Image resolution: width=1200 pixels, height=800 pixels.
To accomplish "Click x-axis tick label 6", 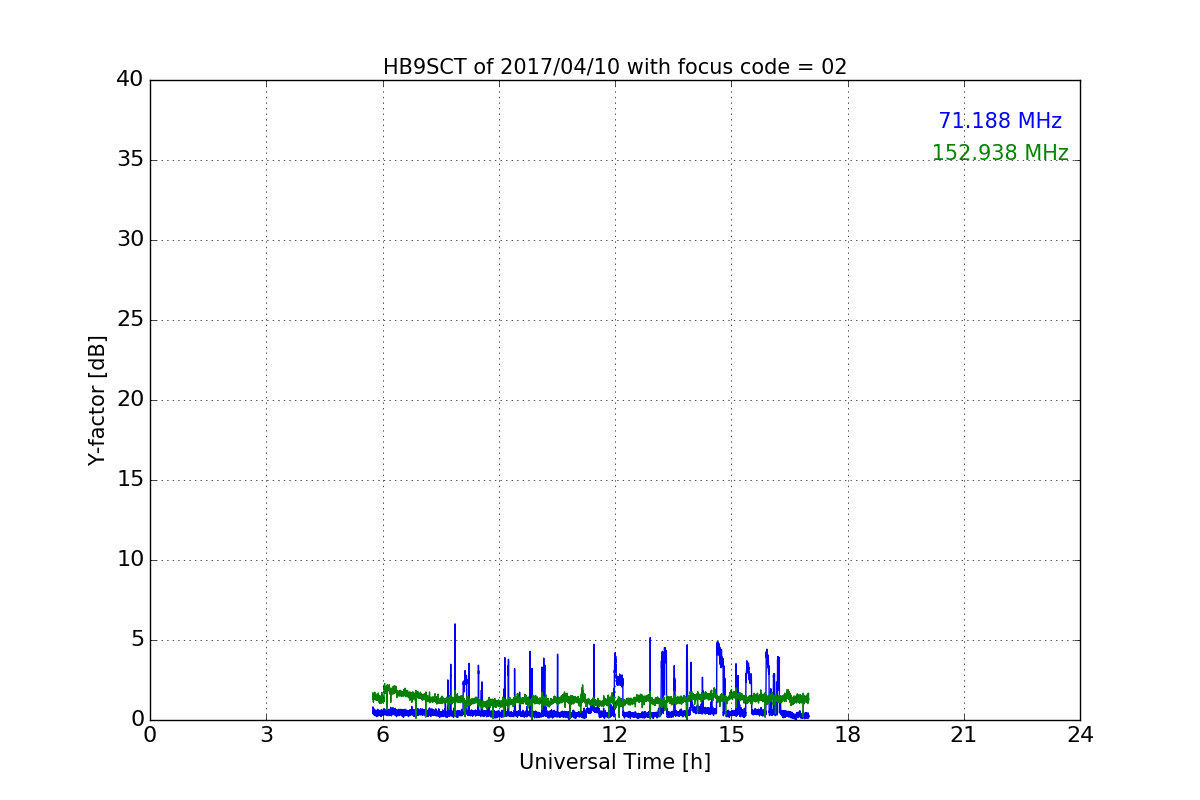I will (383, 734).
